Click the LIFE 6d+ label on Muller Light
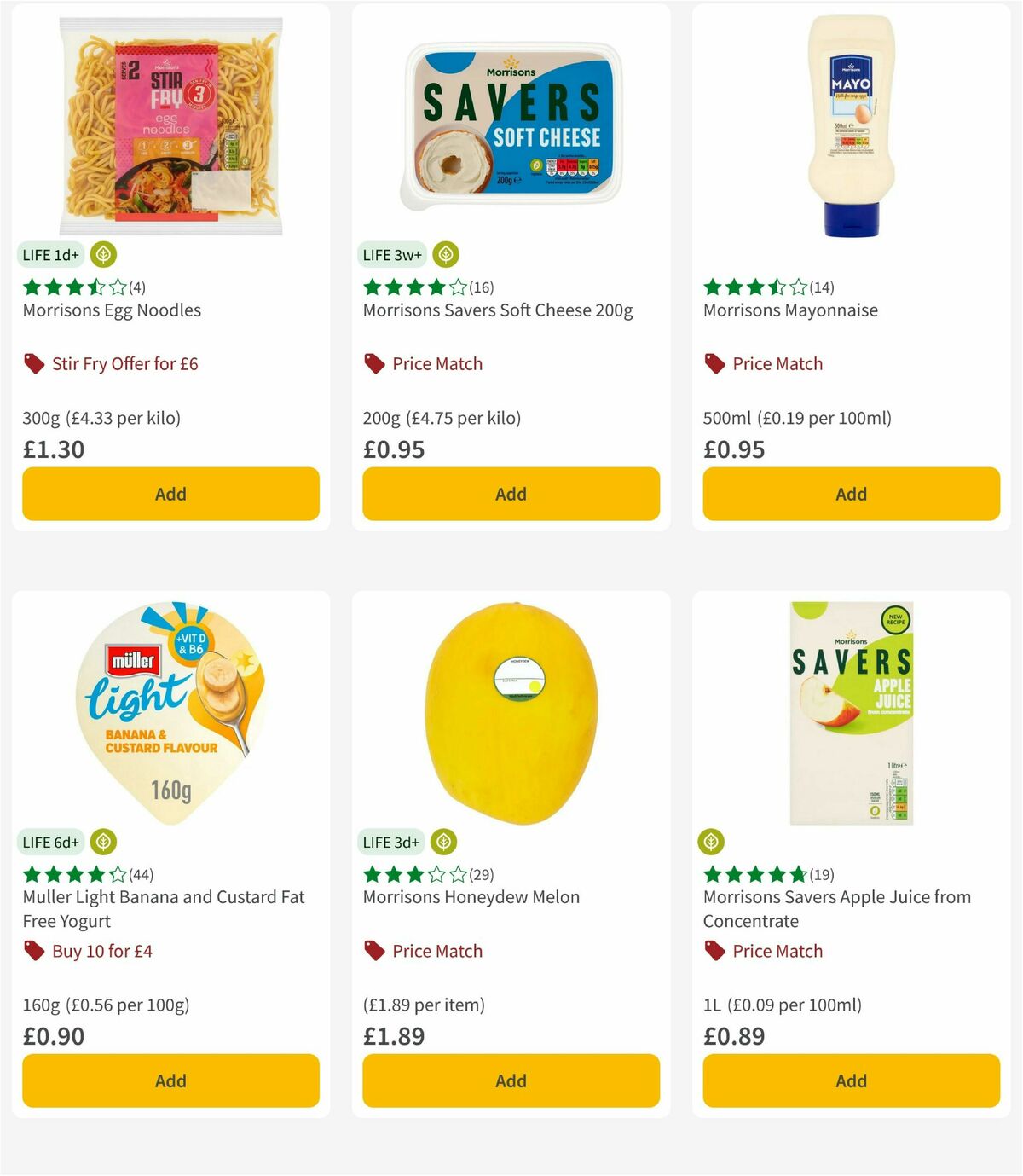Viewport: 1023px width, 1176px height. click(x=50, y=842)
